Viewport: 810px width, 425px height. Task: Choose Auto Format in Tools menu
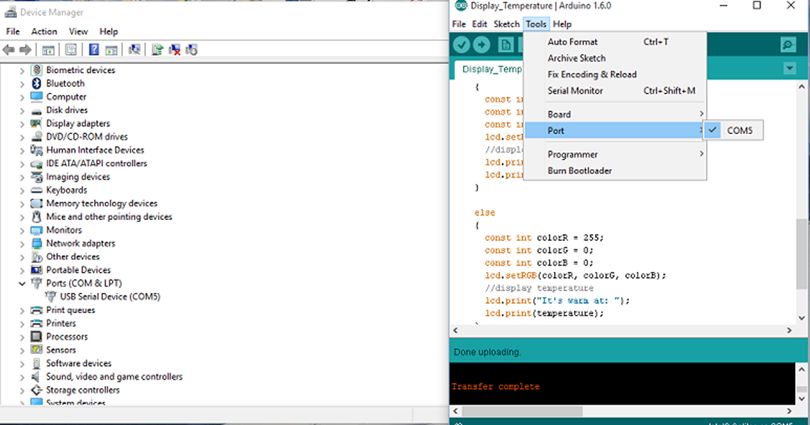click(615, 42)
